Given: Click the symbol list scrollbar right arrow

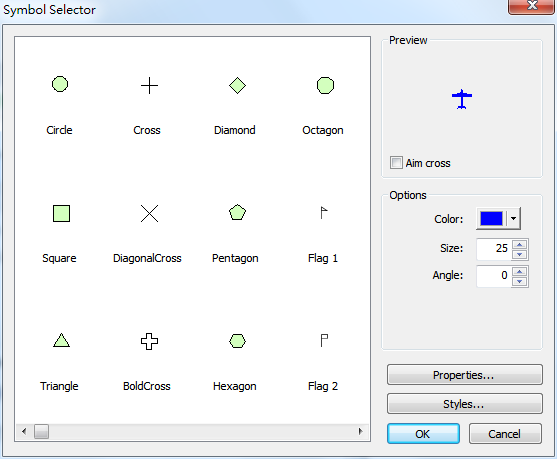Looking at the screenshot, I should coord(361,432).
